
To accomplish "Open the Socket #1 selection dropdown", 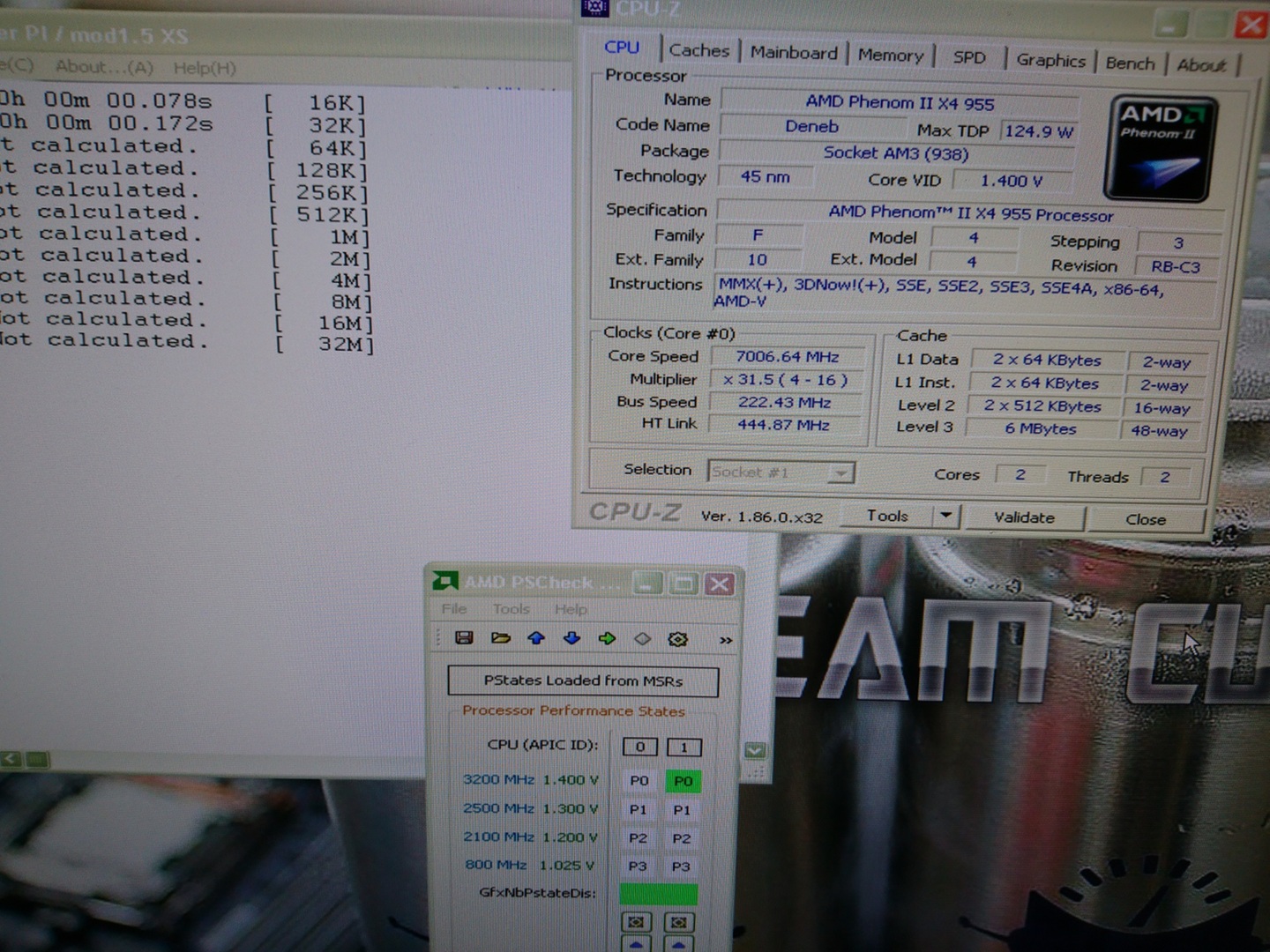I will (781, 472).
